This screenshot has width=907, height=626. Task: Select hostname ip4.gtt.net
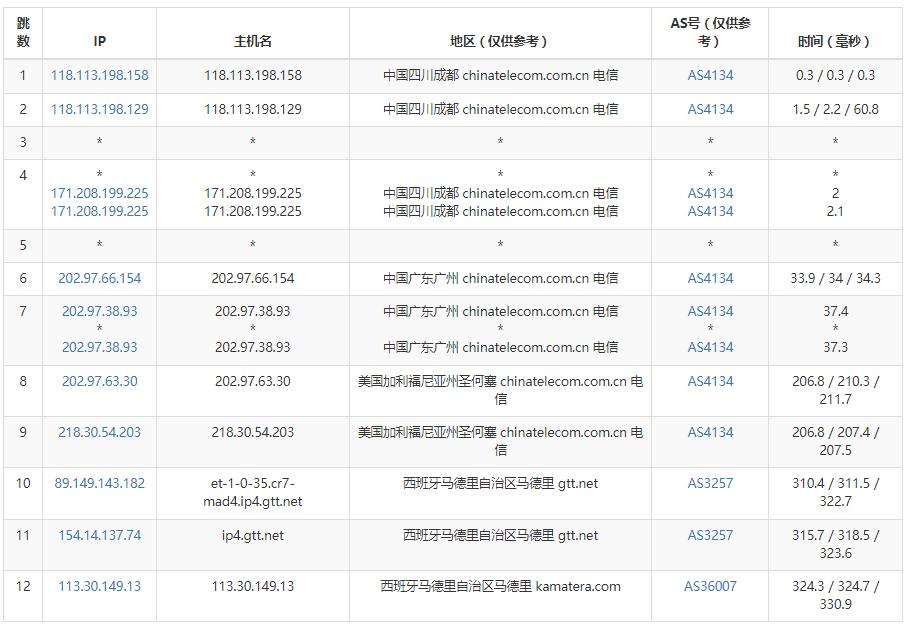253,535
